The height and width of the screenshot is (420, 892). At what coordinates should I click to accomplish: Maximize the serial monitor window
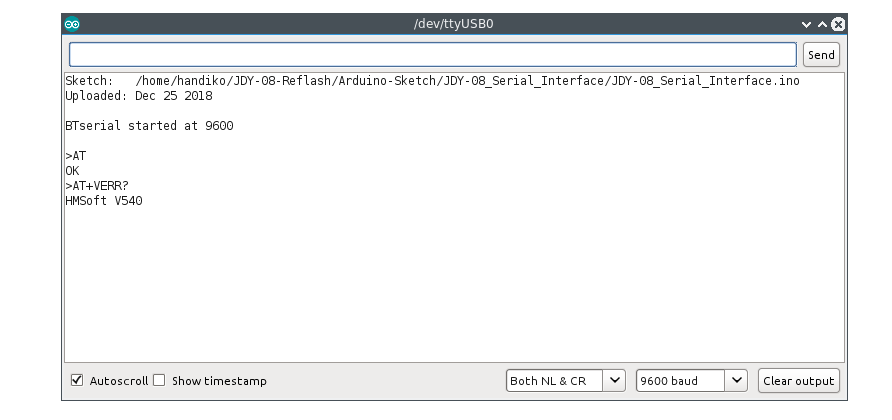click(822, 24)
